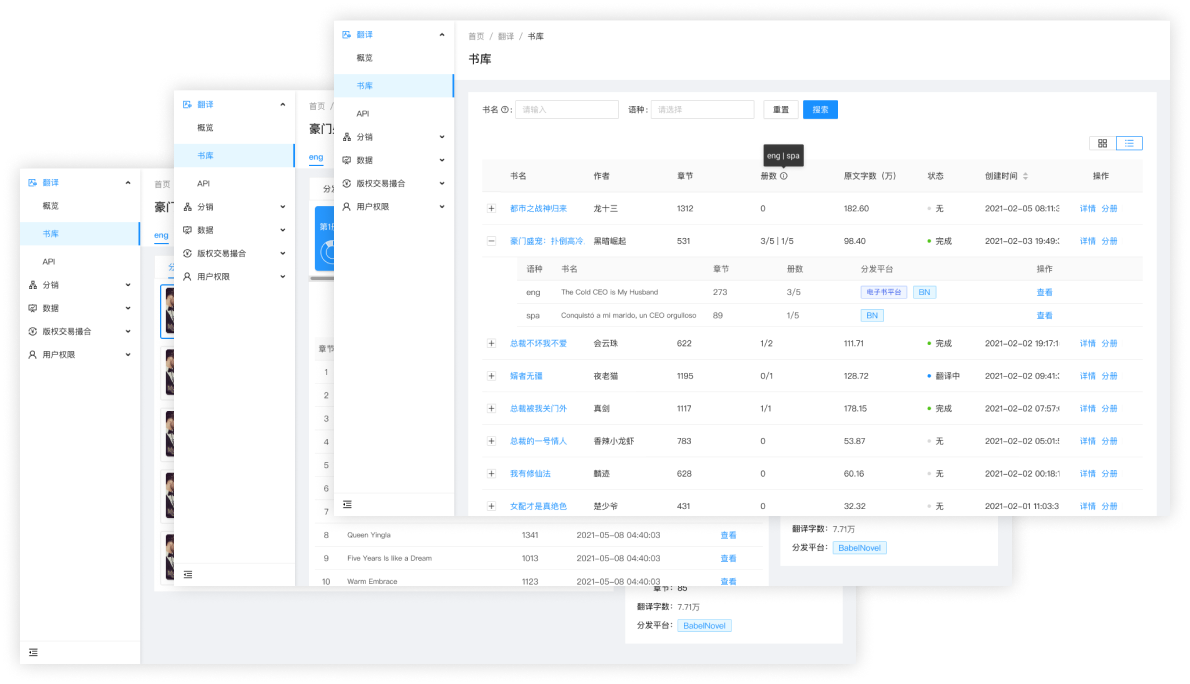
Task: Open API in the frontmost sidebar
Action: (x=363, y=114)
